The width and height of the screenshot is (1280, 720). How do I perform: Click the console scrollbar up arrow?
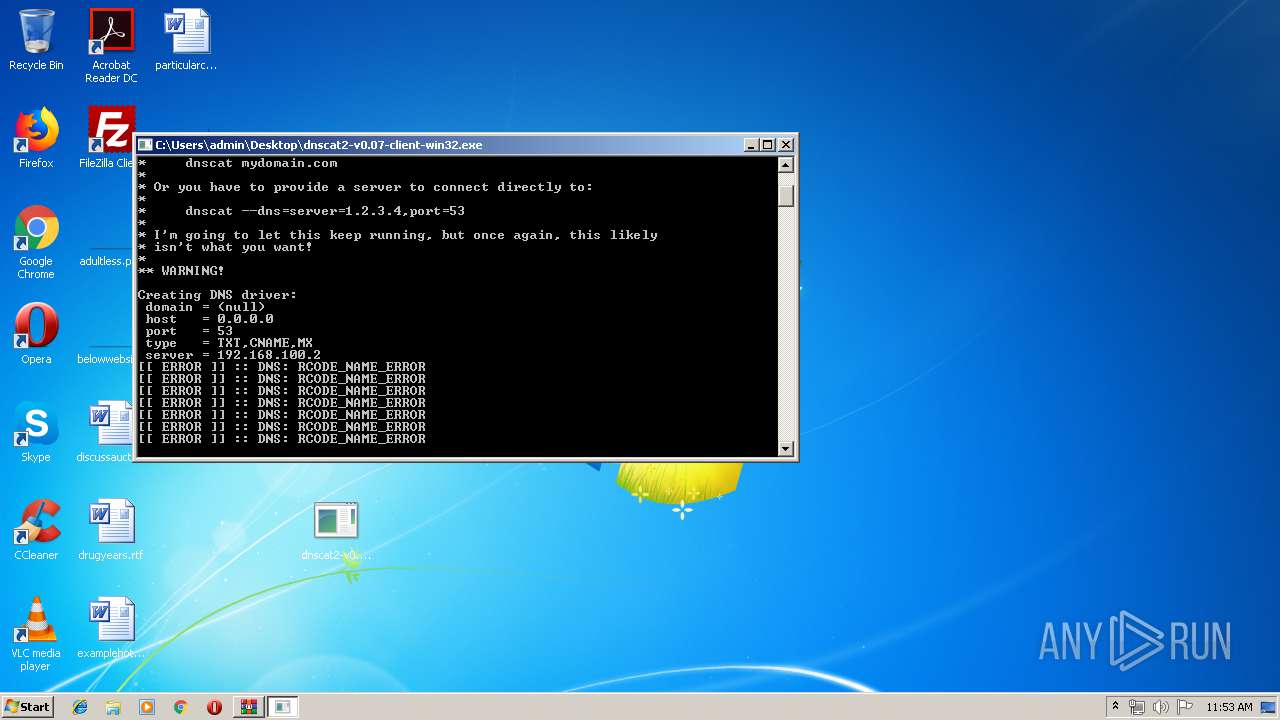786,165
